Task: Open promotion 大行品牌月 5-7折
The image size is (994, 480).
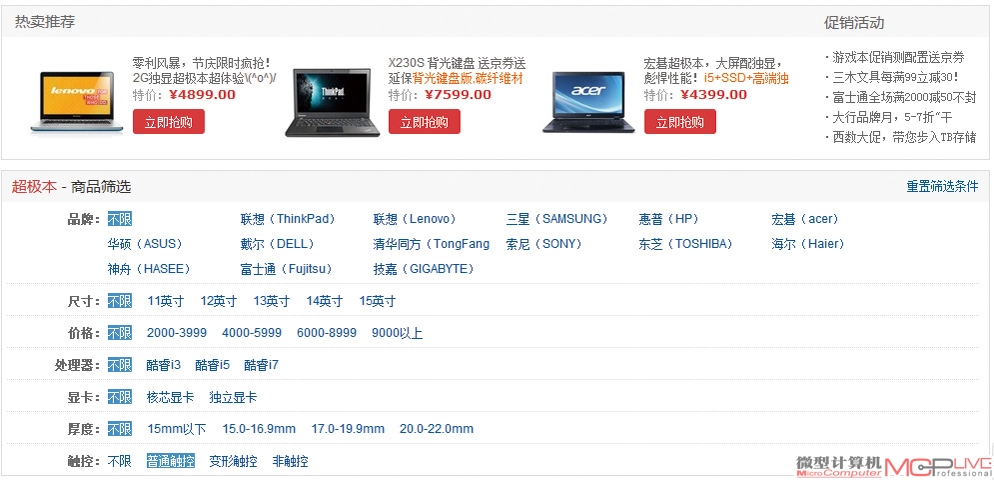Action: tap(892, 117)
